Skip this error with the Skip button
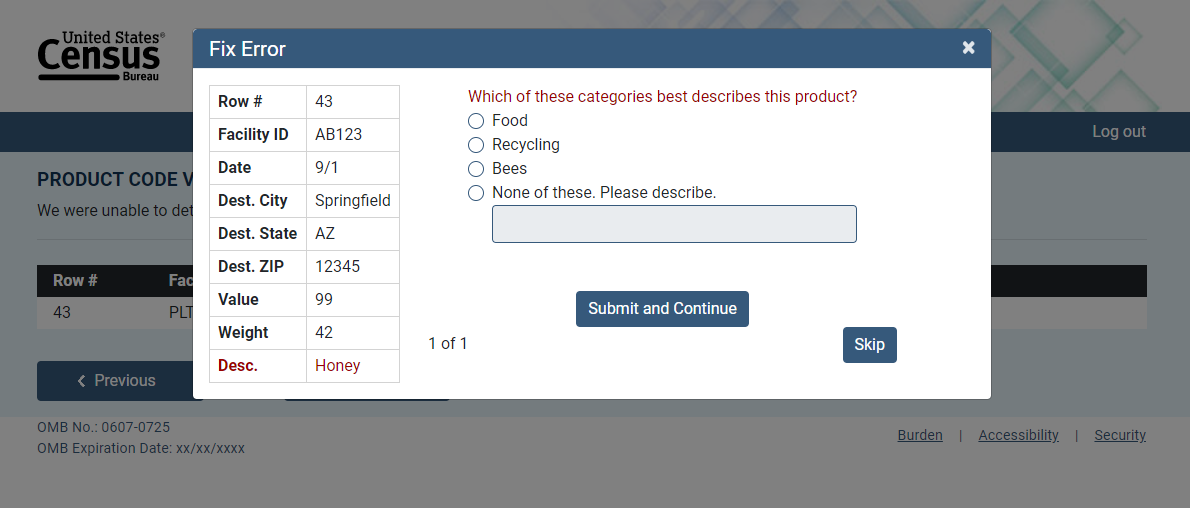 coord(869,345)
